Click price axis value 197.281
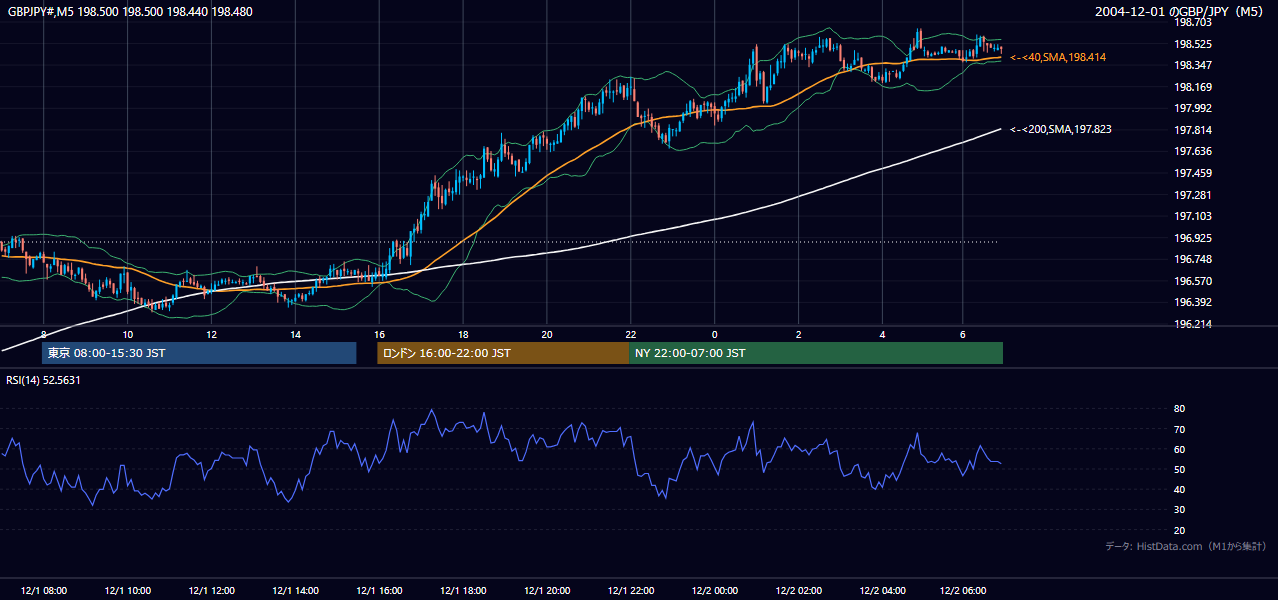 tap(1193, 195)
